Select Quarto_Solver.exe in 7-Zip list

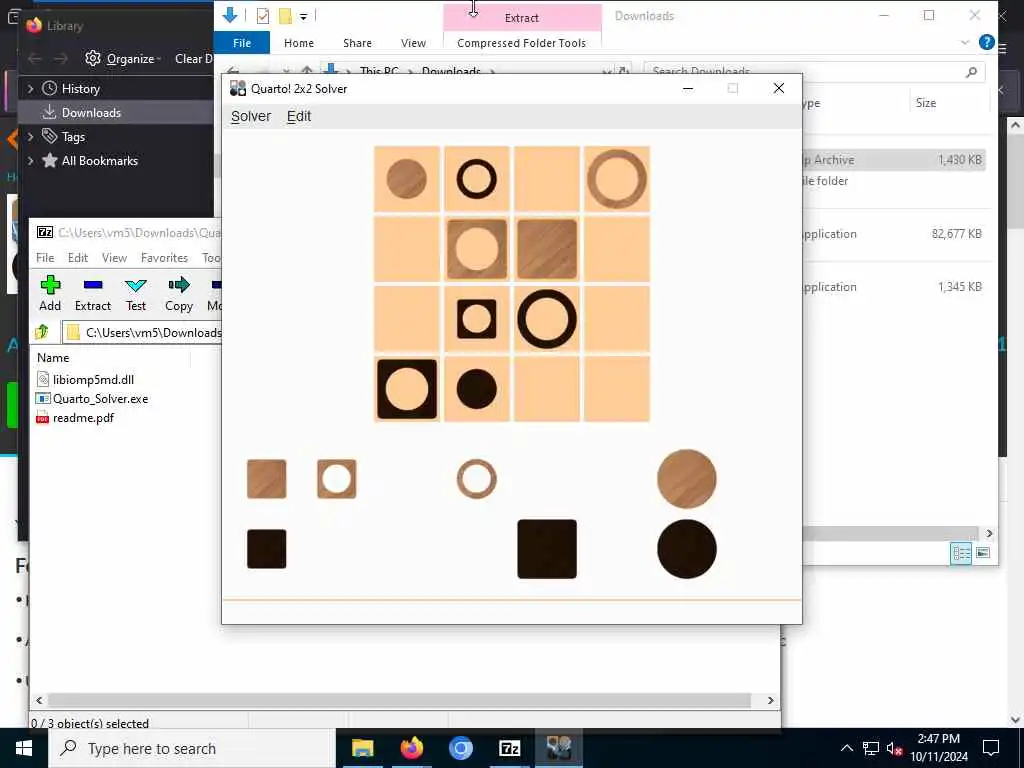(93, 398)
